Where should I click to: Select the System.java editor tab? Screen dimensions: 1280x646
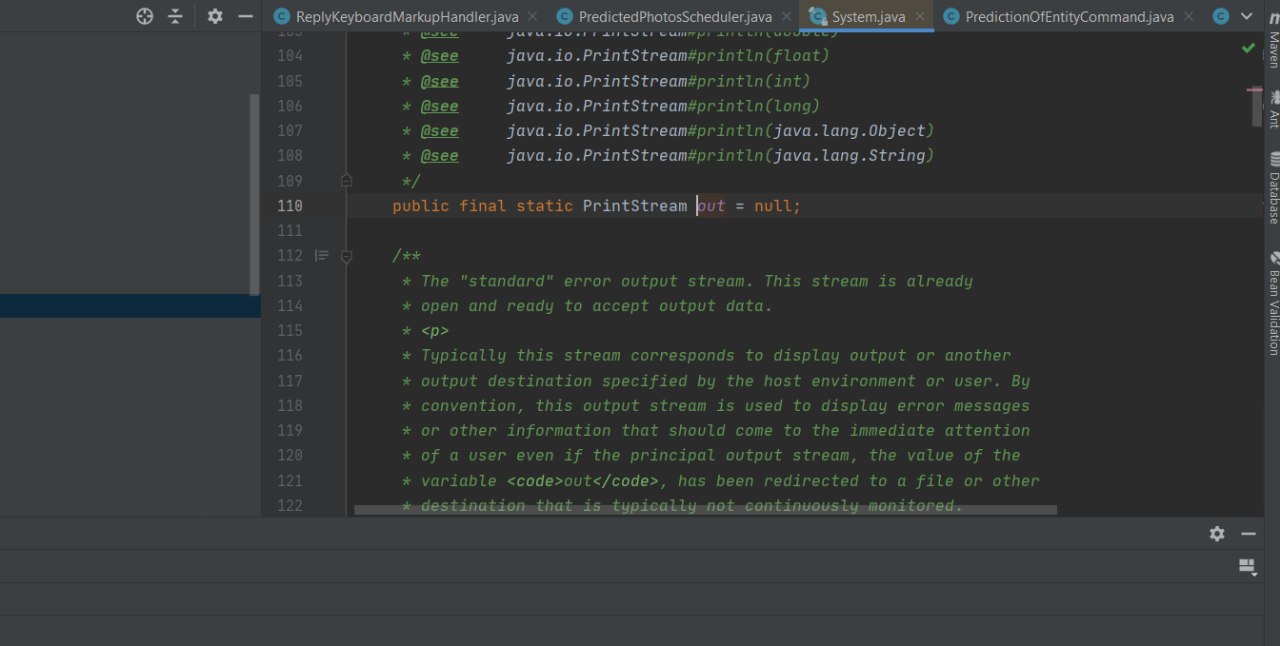point(868,17)
